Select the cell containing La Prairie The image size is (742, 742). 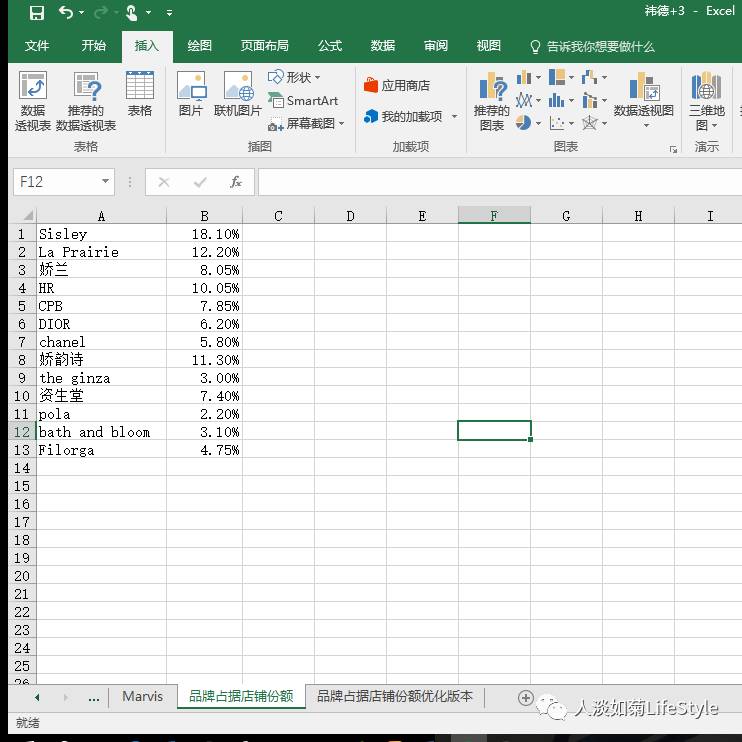[101, 252]
